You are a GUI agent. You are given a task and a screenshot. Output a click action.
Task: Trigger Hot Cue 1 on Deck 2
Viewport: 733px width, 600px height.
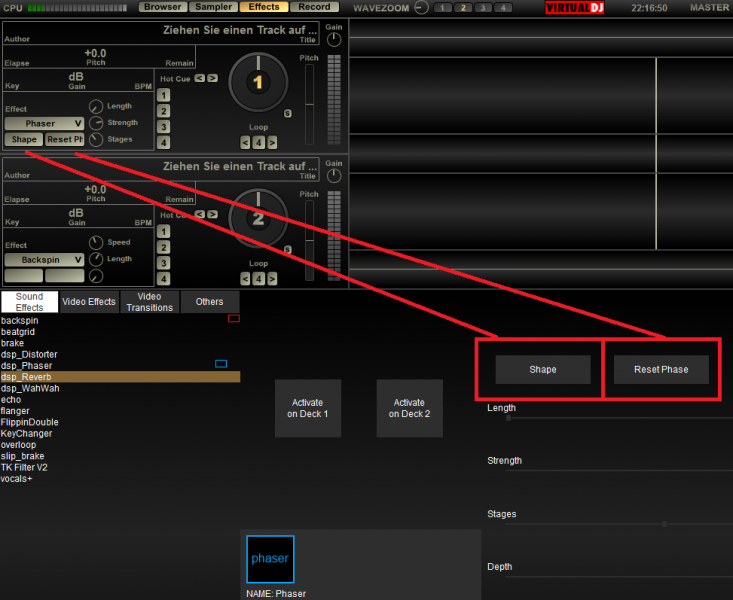(x=163, y=231)
